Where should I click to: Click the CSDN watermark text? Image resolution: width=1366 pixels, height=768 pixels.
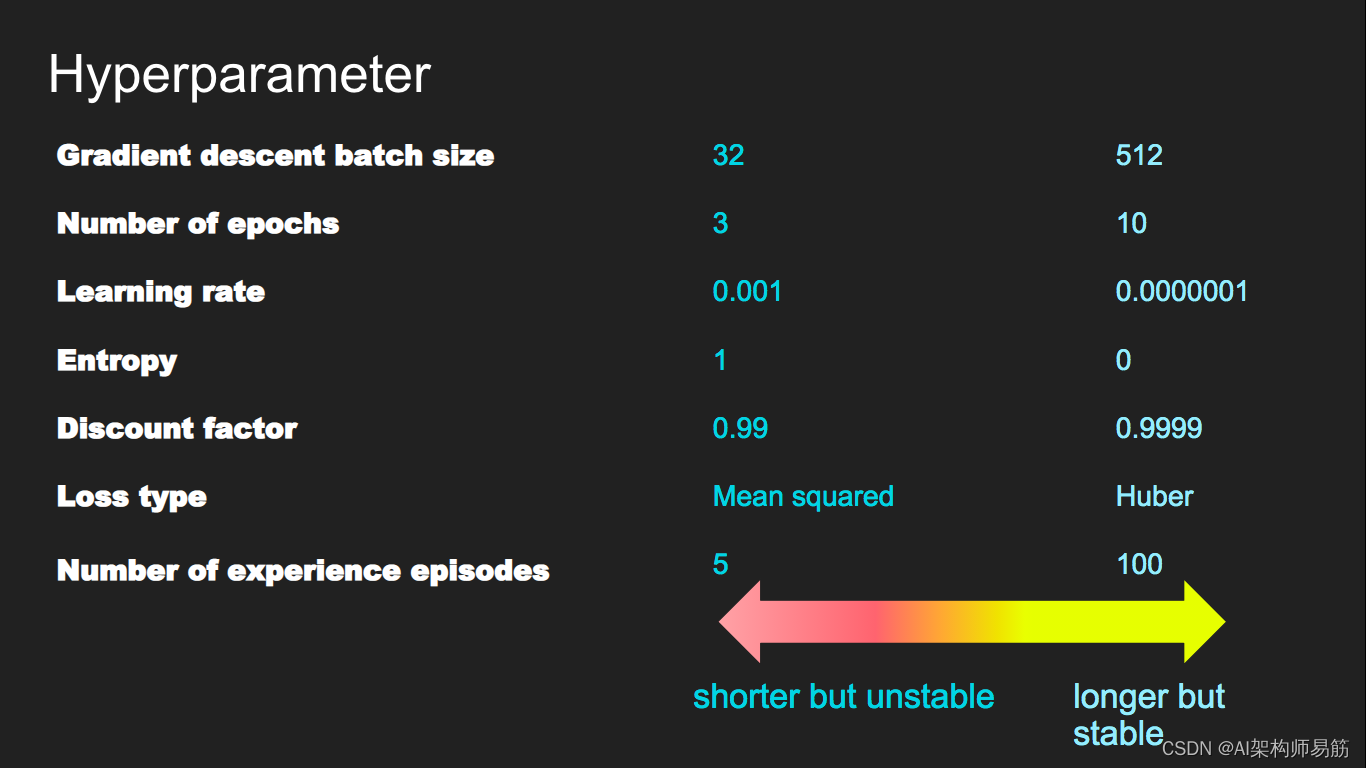(1255, 748)
